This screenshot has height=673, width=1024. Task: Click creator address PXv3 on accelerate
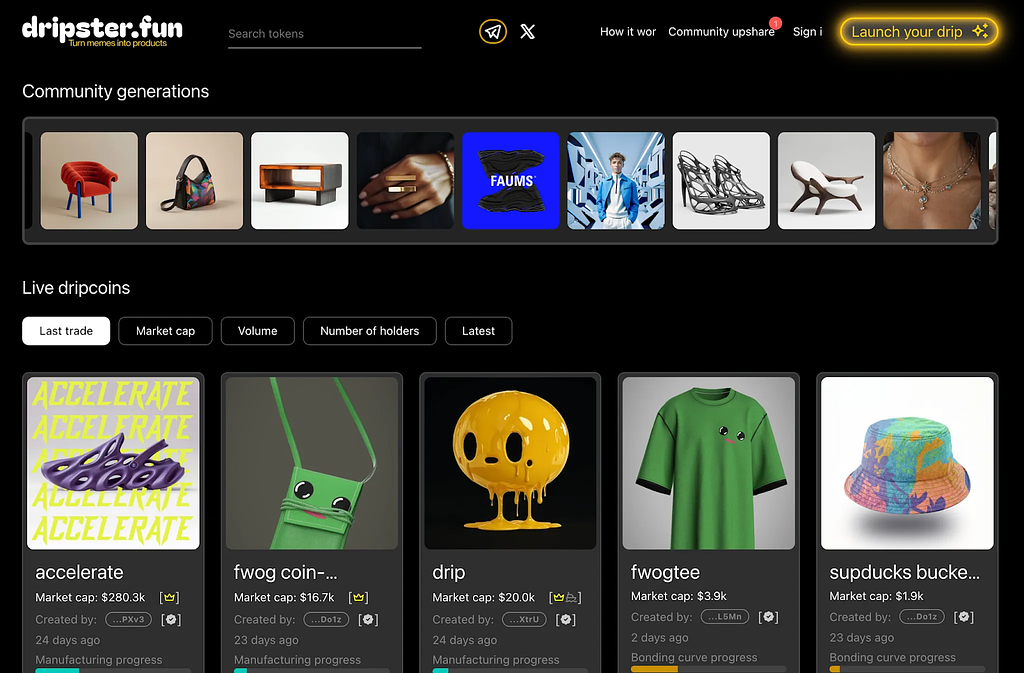tap(128, 619)
